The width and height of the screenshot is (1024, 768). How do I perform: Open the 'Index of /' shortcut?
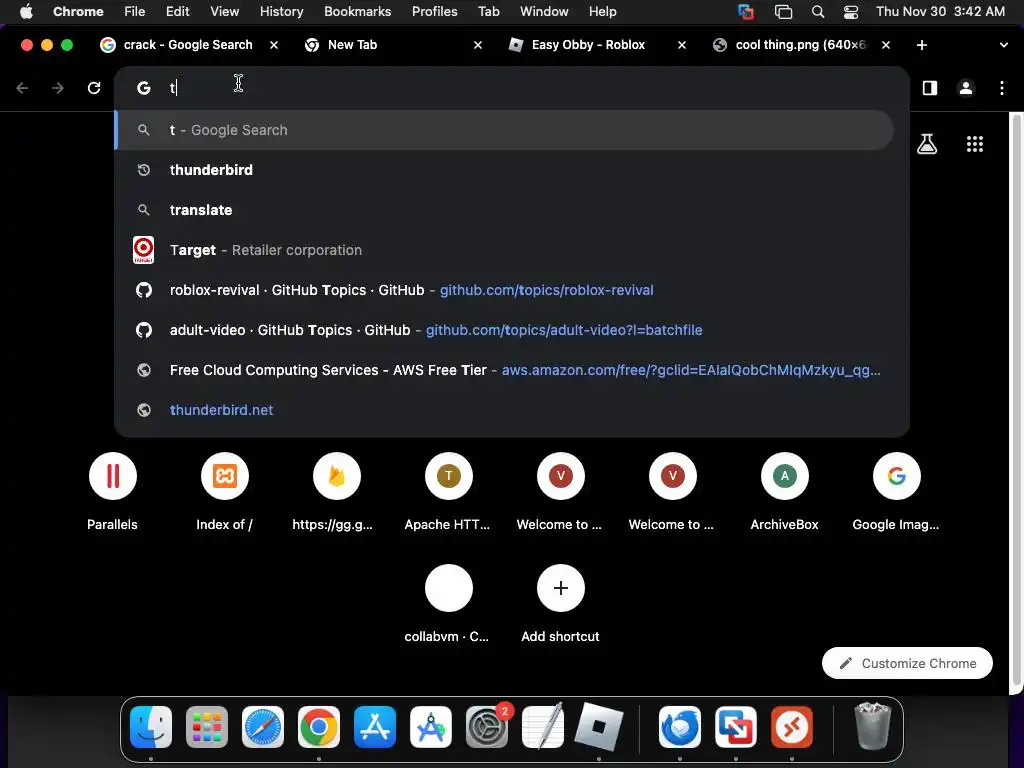[x=225, y=491]
